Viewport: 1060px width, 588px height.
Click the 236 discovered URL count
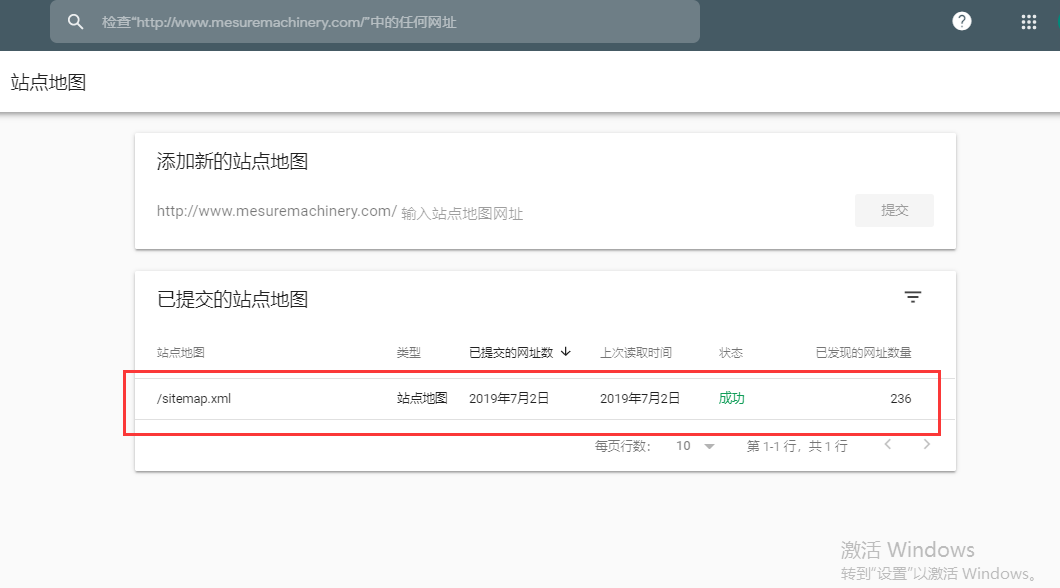pyautogui.click(x=900, y=398)
